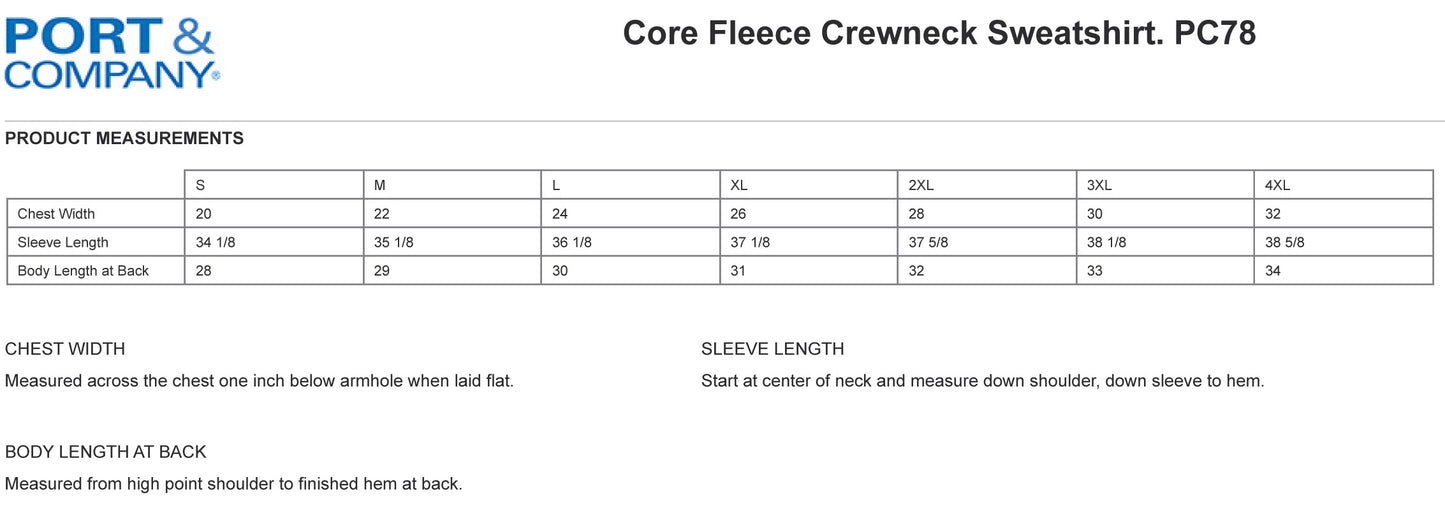Select the 2XL size column header
Image resolution: width=1445 pixels, height=523 pixels.
tap(921, 185)
